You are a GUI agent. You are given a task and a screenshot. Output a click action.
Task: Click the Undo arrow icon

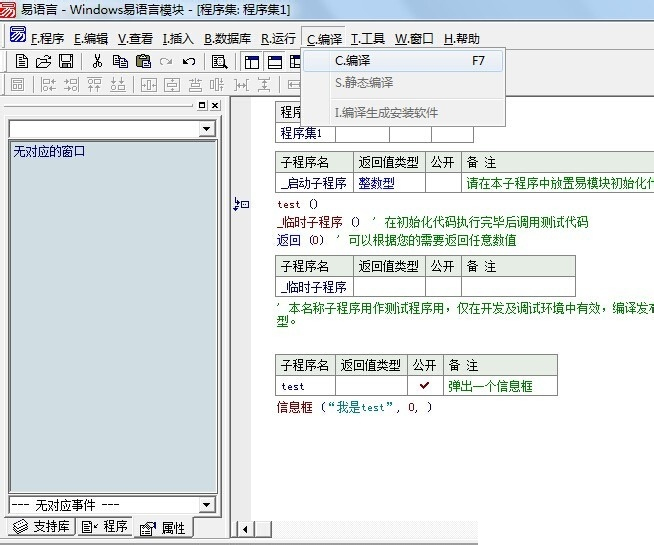188,62
